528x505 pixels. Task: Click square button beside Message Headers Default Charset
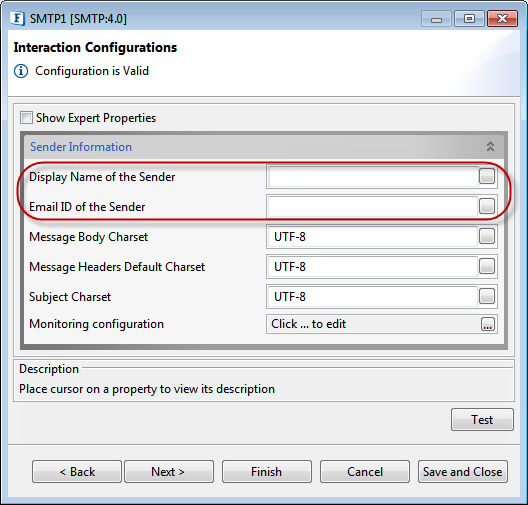[487, 266]
